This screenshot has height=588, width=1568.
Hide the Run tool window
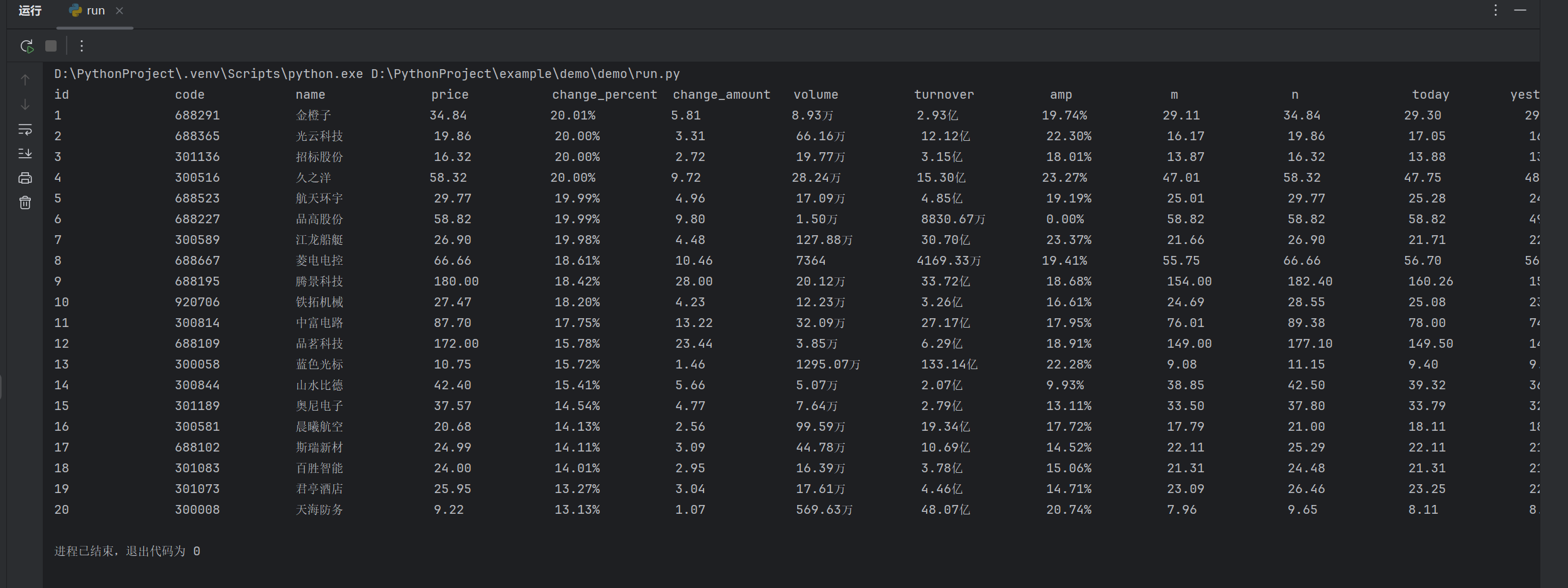1520,10
